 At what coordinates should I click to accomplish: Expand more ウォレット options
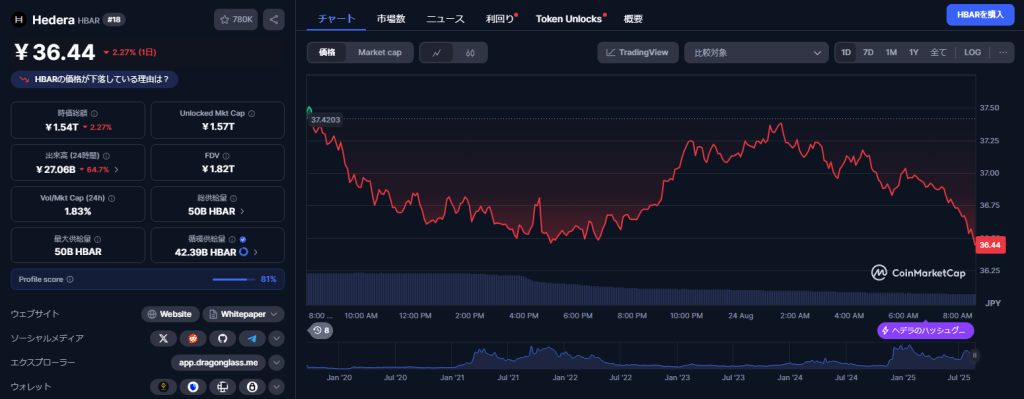(276, 387)
